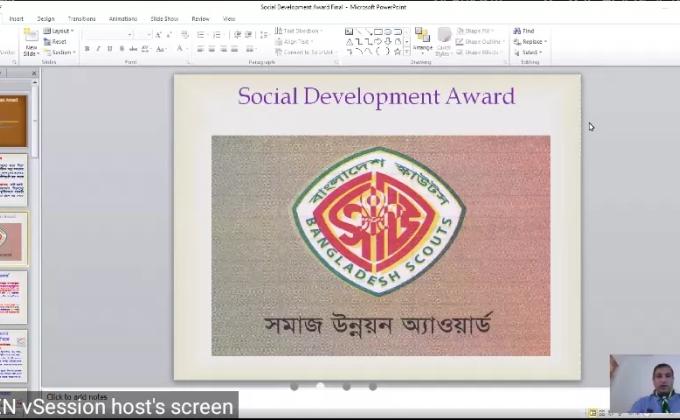Image resolution: width=680 pixels, height=420 pixels.
Task: Click the Reset slide icon
Action: coord(57,42)
